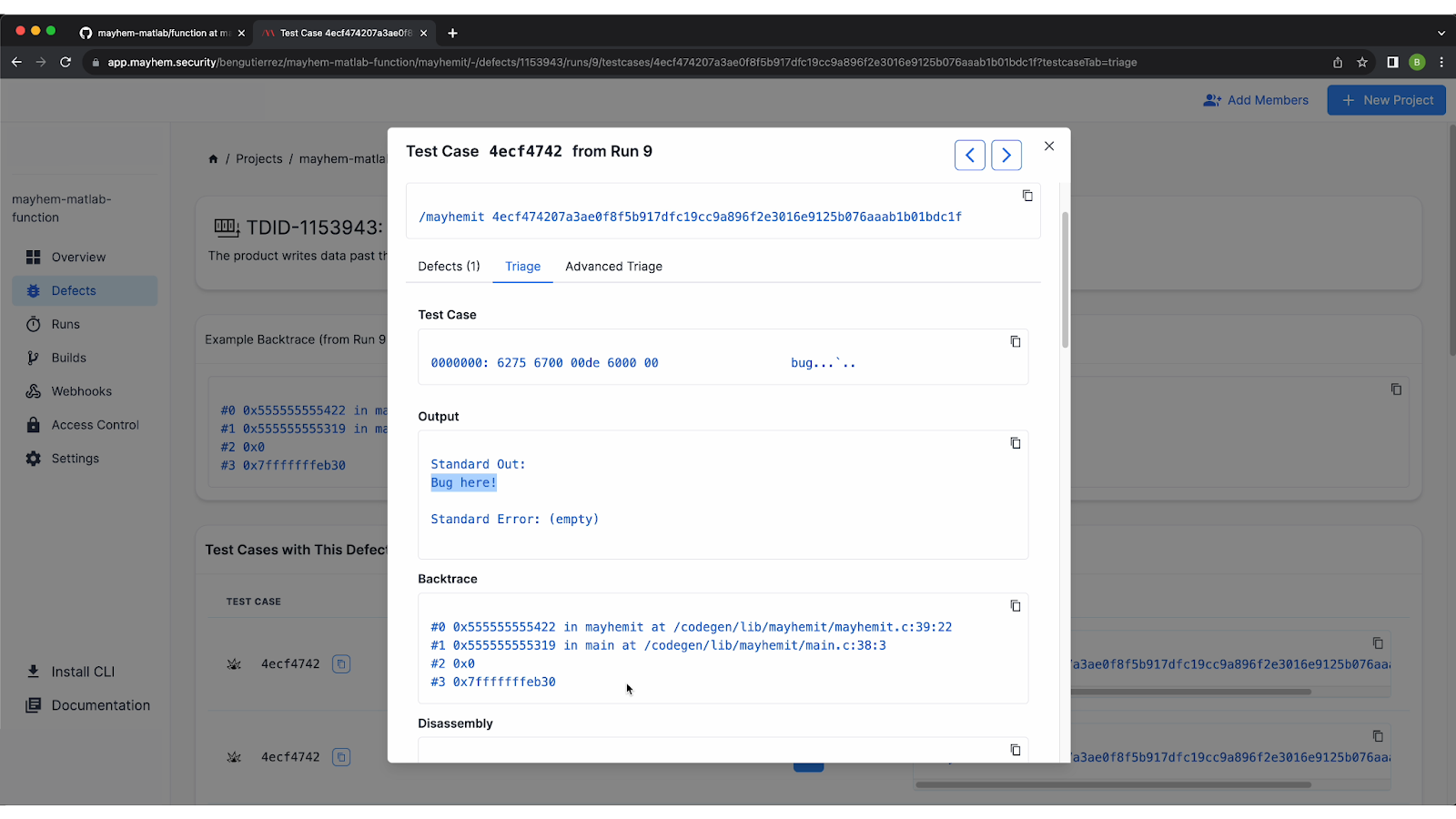This screenshot has height=819, width=1456.
Task: Select the Triage tab
Action: point(523,267)
